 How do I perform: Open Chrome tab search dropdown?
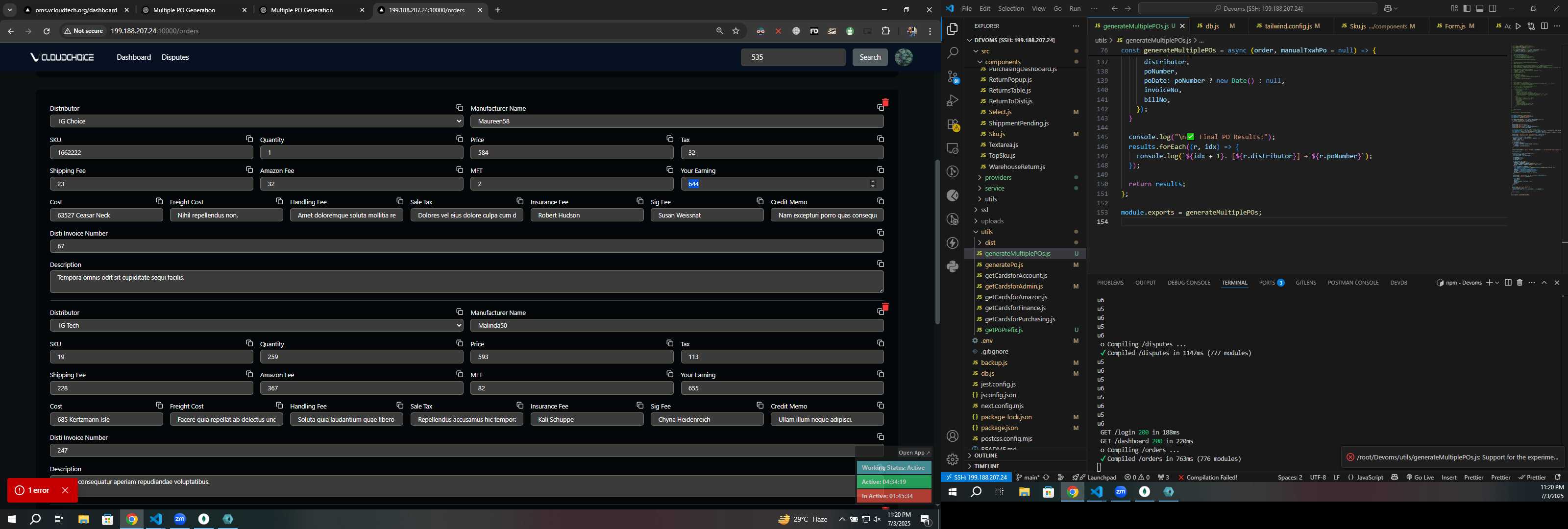click(x=10, y=10)
